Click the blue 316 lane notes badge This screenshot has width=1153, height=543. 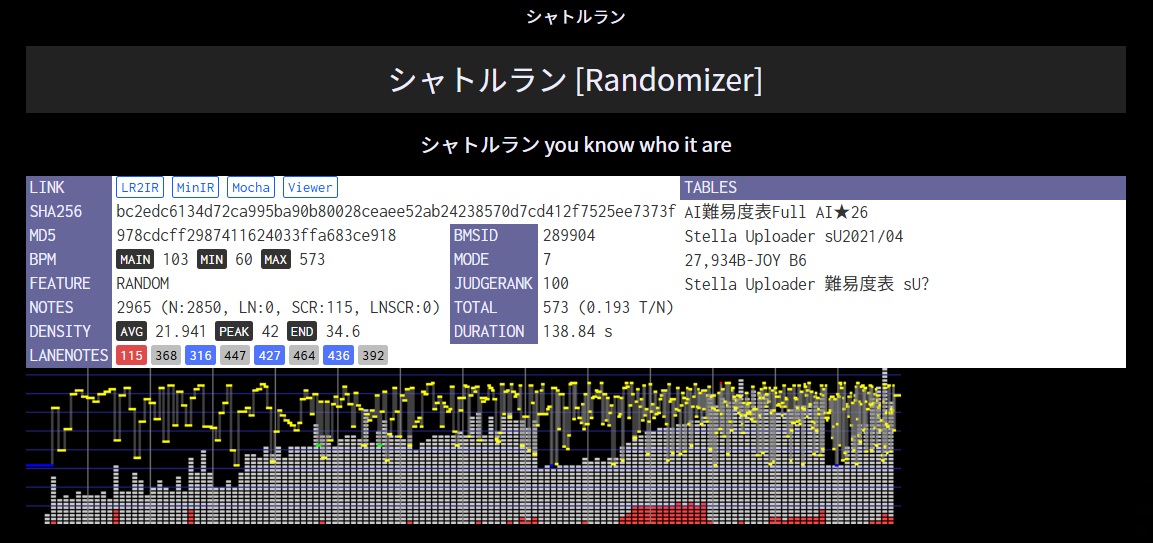(x=200, y=355)
